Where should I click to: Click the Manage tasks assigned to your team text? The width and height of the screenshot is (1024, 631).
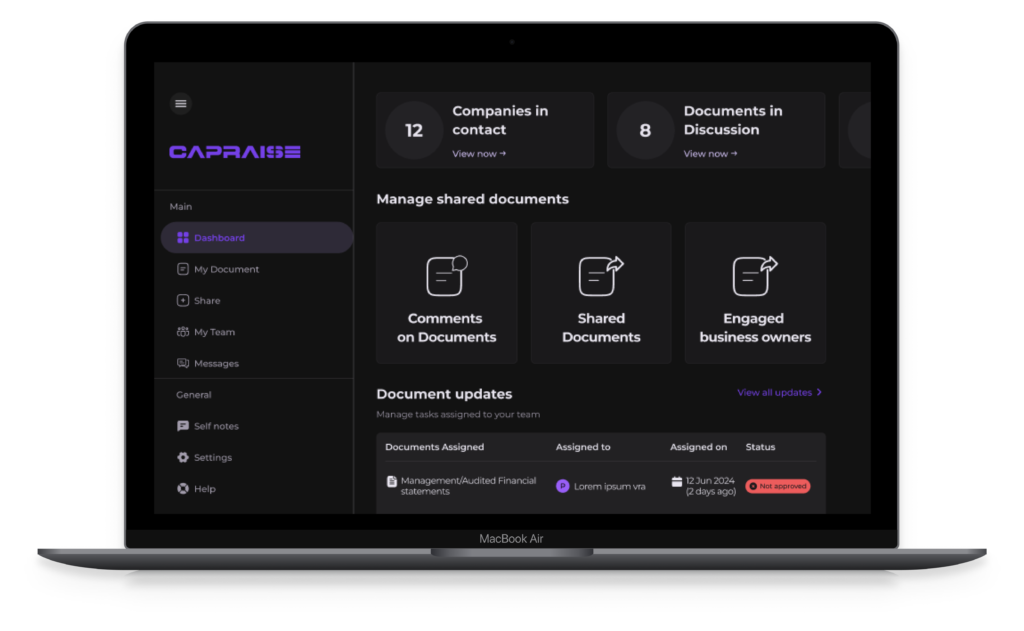click(x=458, y=414)
